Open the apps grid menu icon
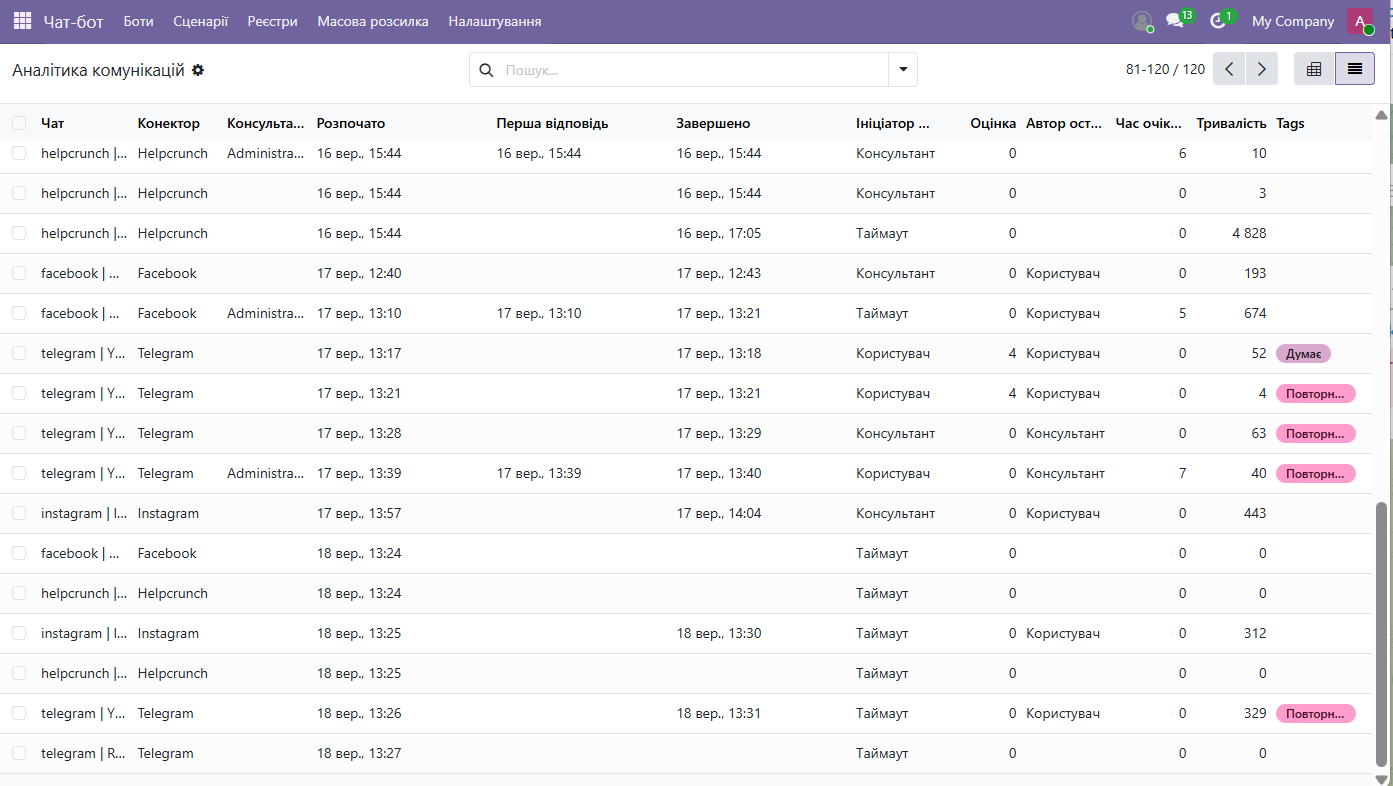This screenshot has height=786, width=1393. coord(22,21)
